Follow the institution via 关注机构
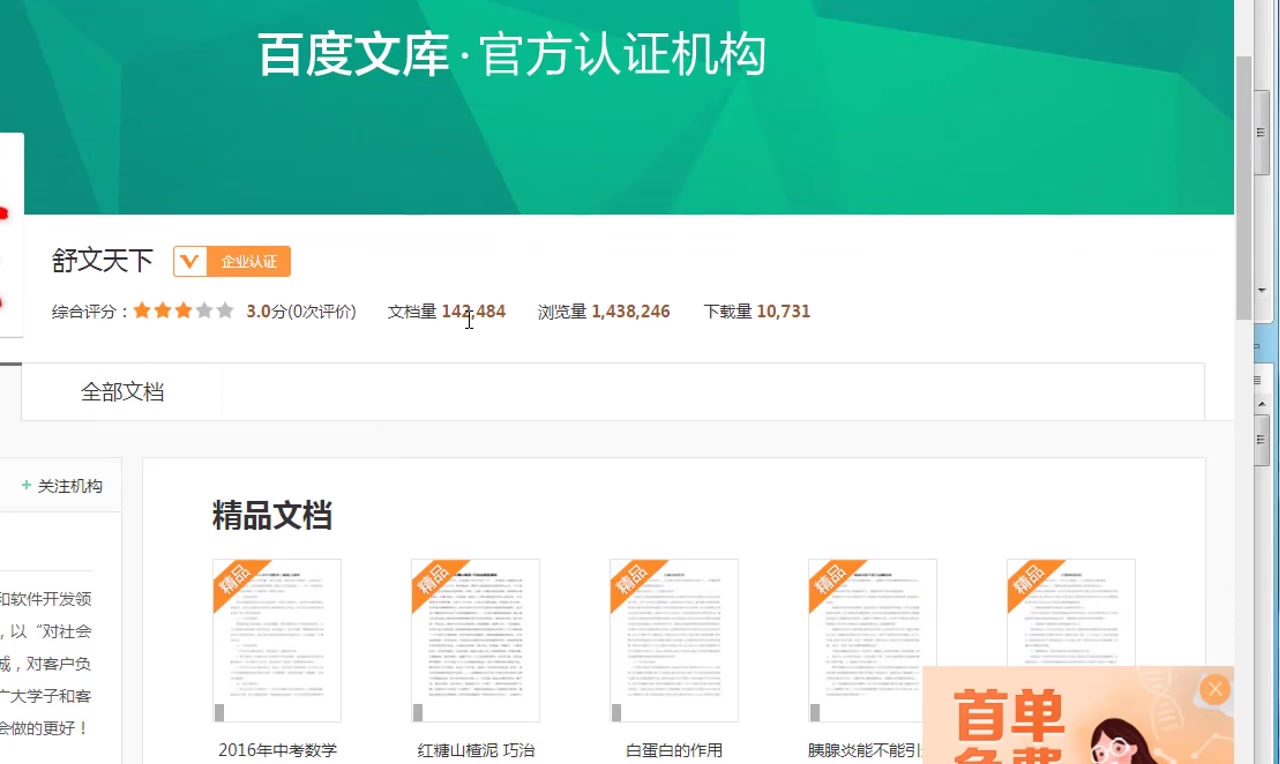 click(x=62, y=486)
